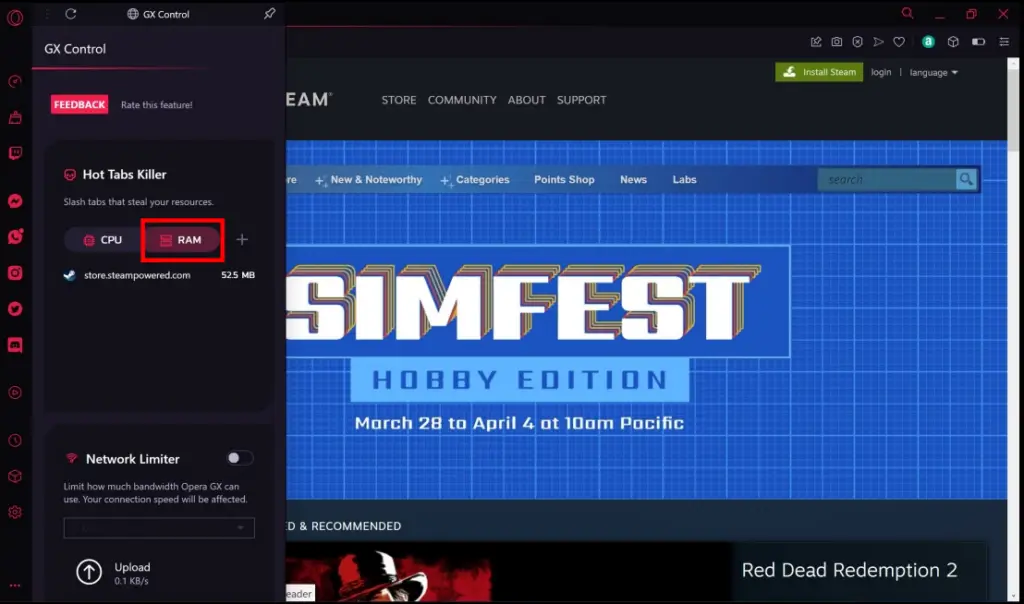Open the Points Shop tab
This screenshot has height=604, width=1024.
[x=564, y=180]
